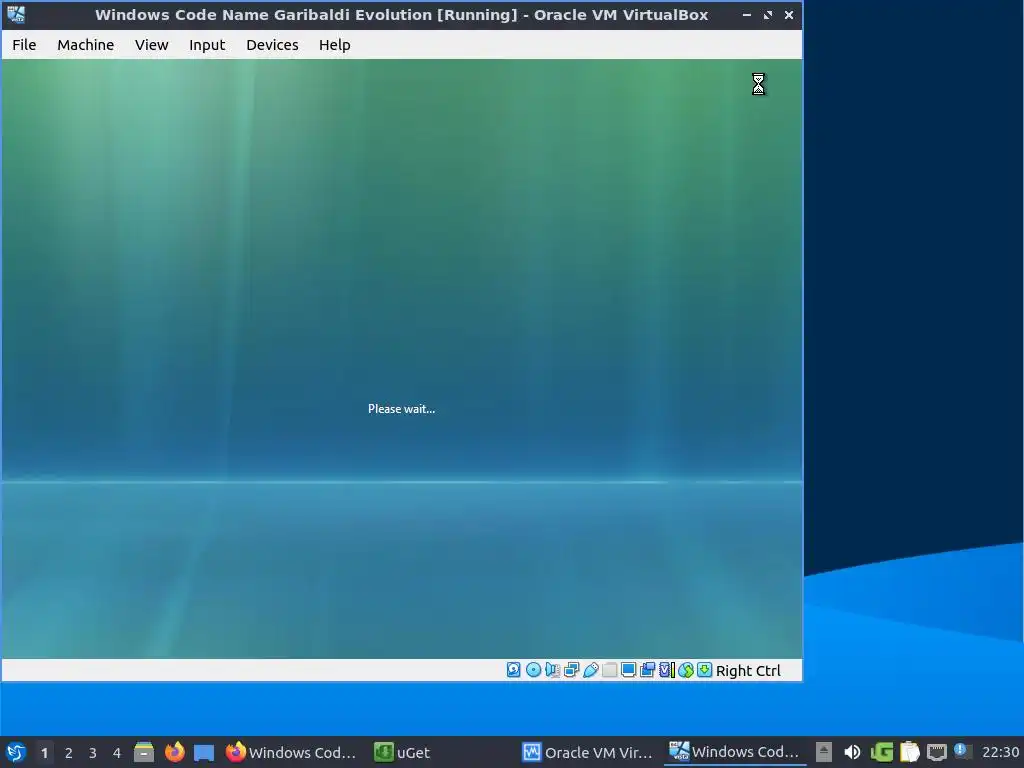1024x768 pixels.
Task: Switch to Firefox Windows Cod... taskbar window
Action: tap(291, 752)
